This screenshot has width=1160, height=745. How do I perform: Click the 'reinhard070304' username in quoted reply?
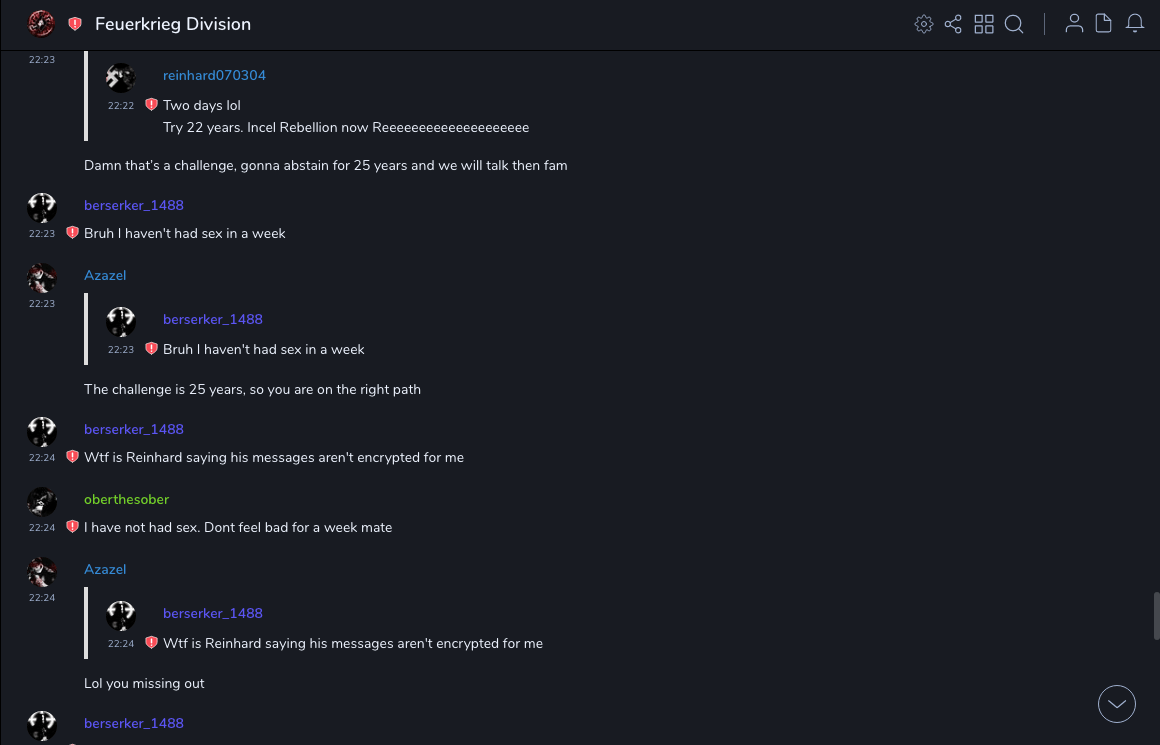point(214,75)
